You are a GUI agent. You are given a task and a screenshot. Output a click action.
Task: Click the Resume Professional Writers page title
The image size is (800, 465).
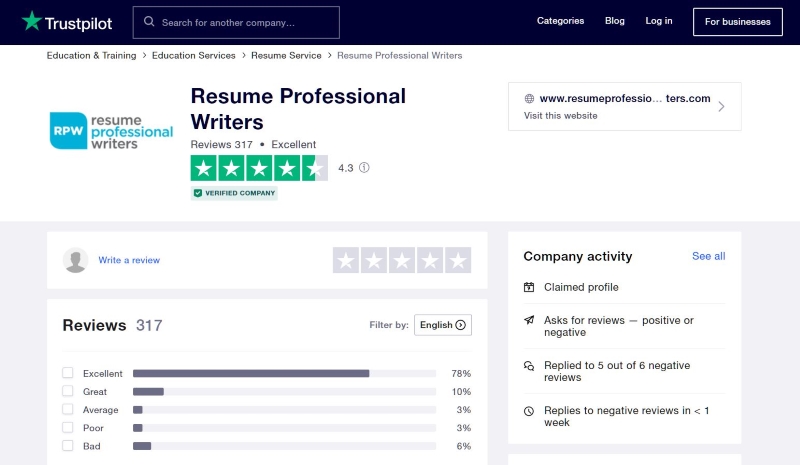[298, 109]
